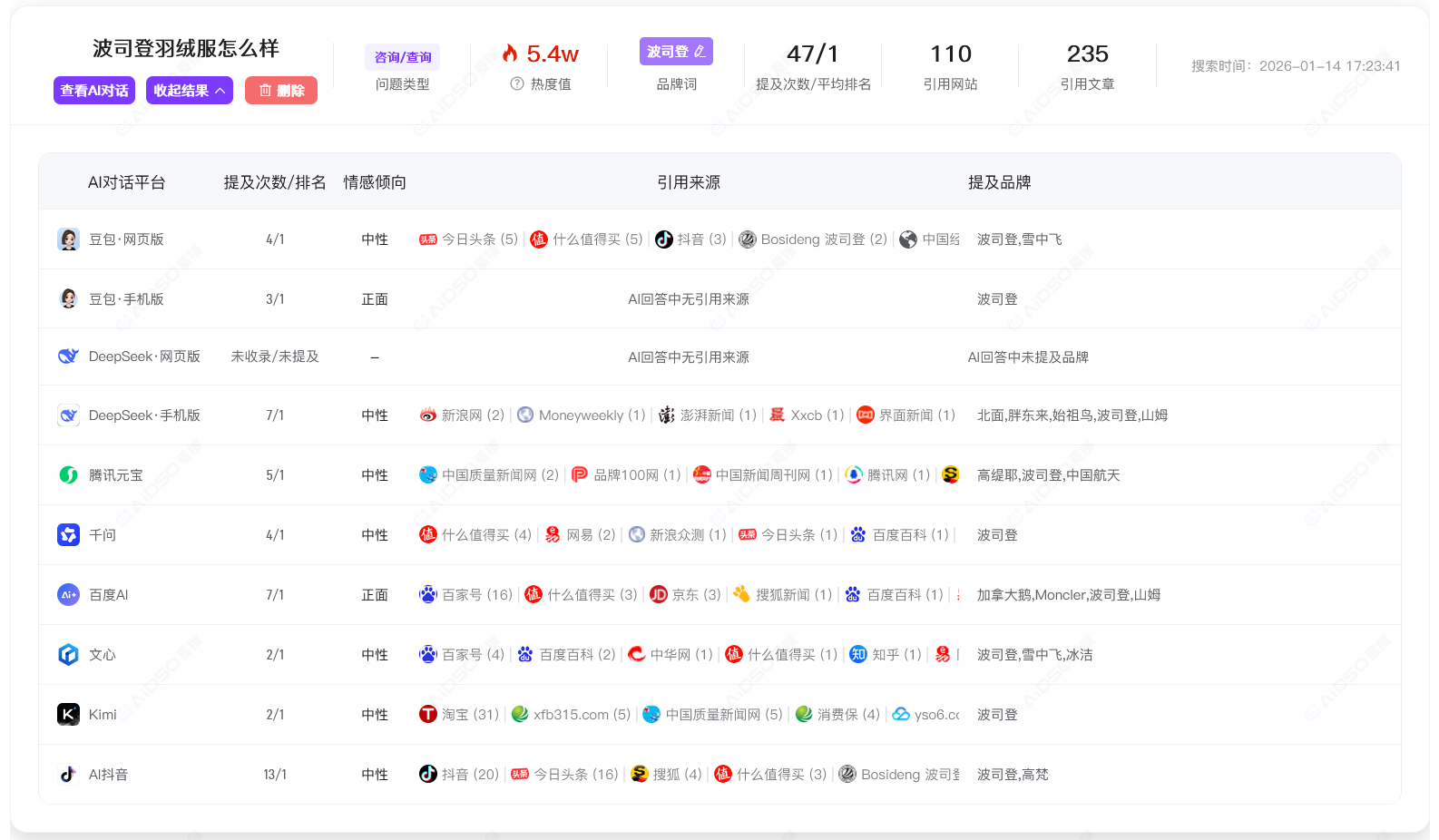Click the AI抖音 platform icon

coord(68,775)
